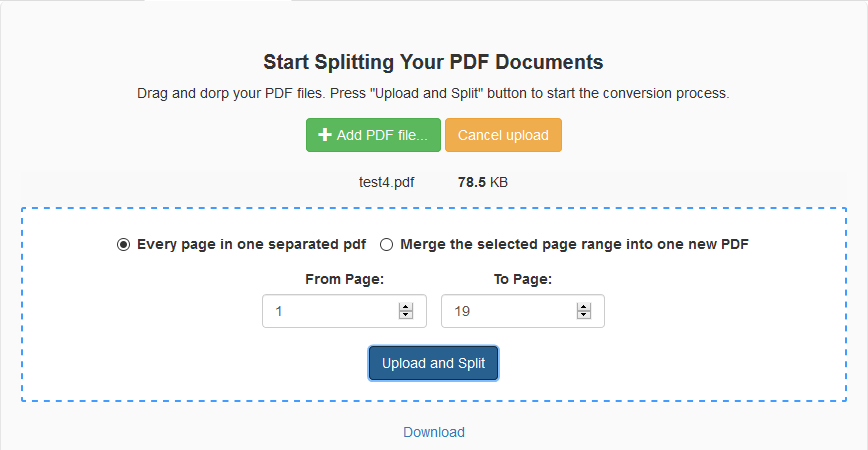Image resolution: width=868 pixels, height=450 pixels.
Task: Click the From Page number field
Action: (344, 311)
